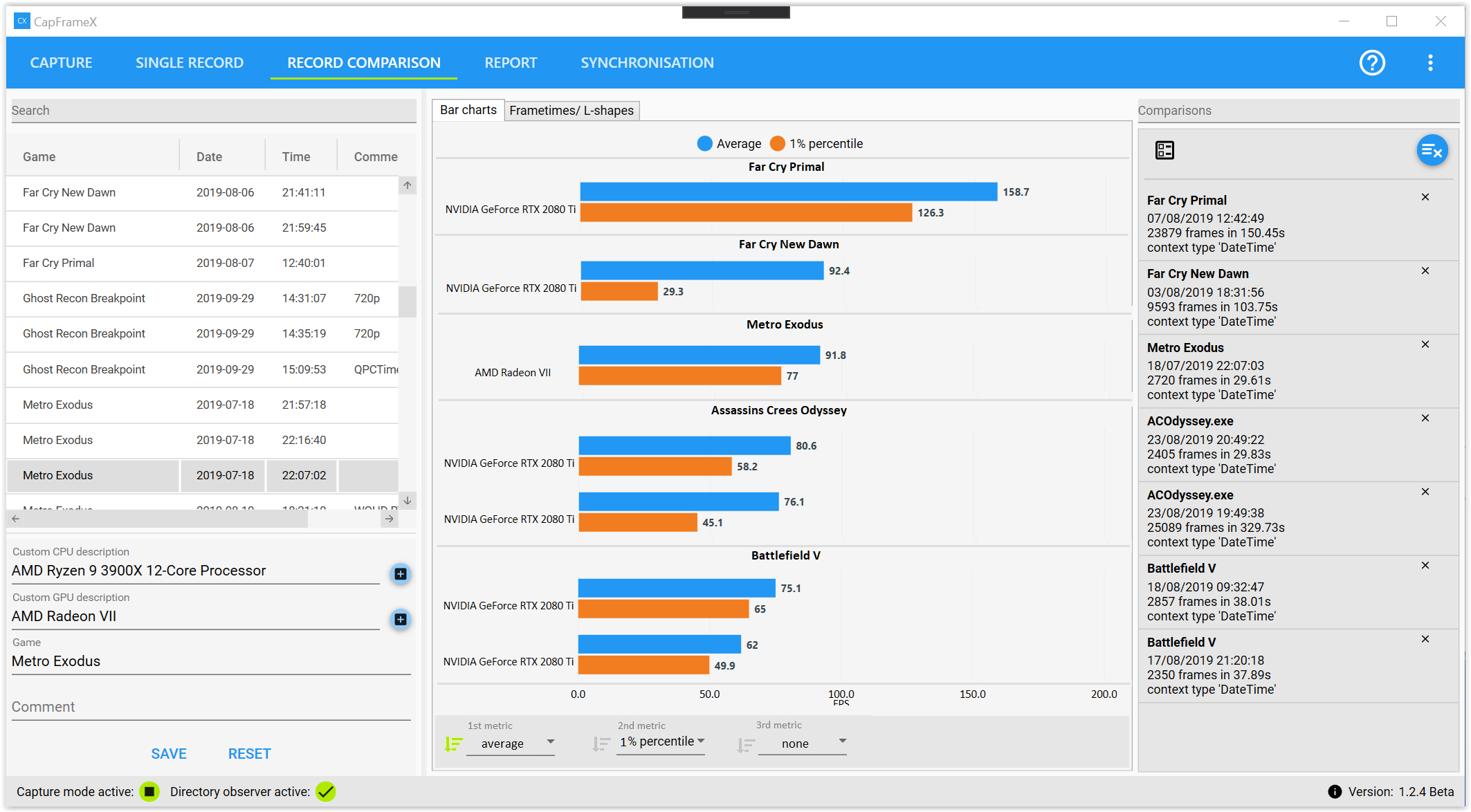Viewport: 1471px width, 812px height.
Task: Click the version info icon
Action: coord(1335,792)
